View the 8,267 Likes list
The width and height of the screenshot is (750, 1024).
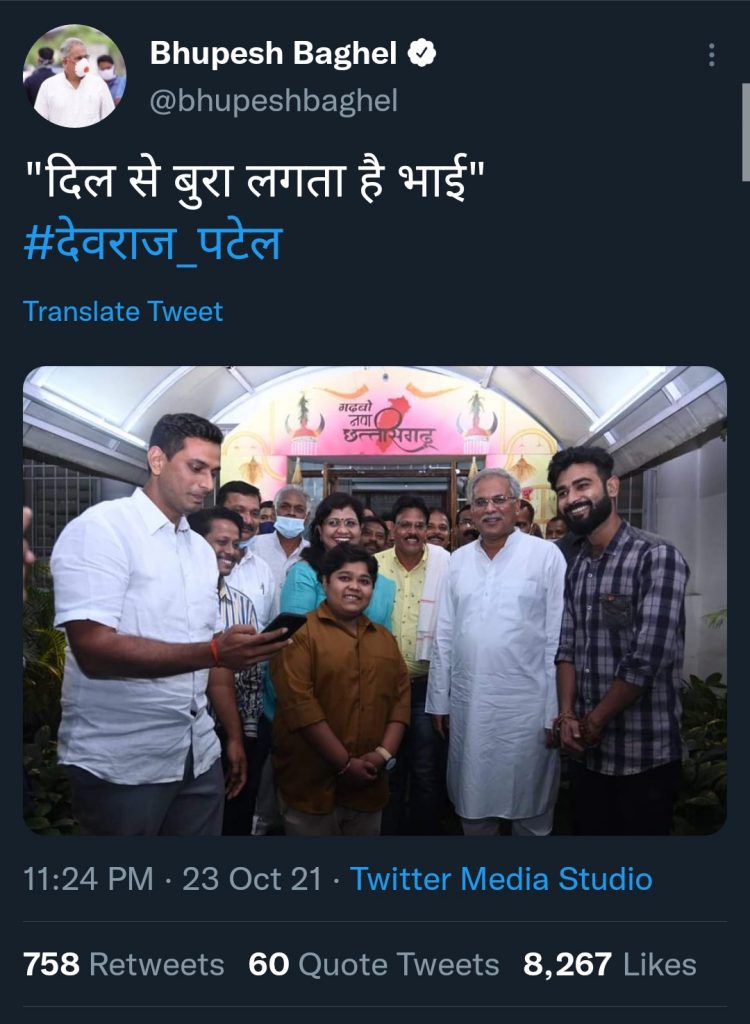coord(609,965)
